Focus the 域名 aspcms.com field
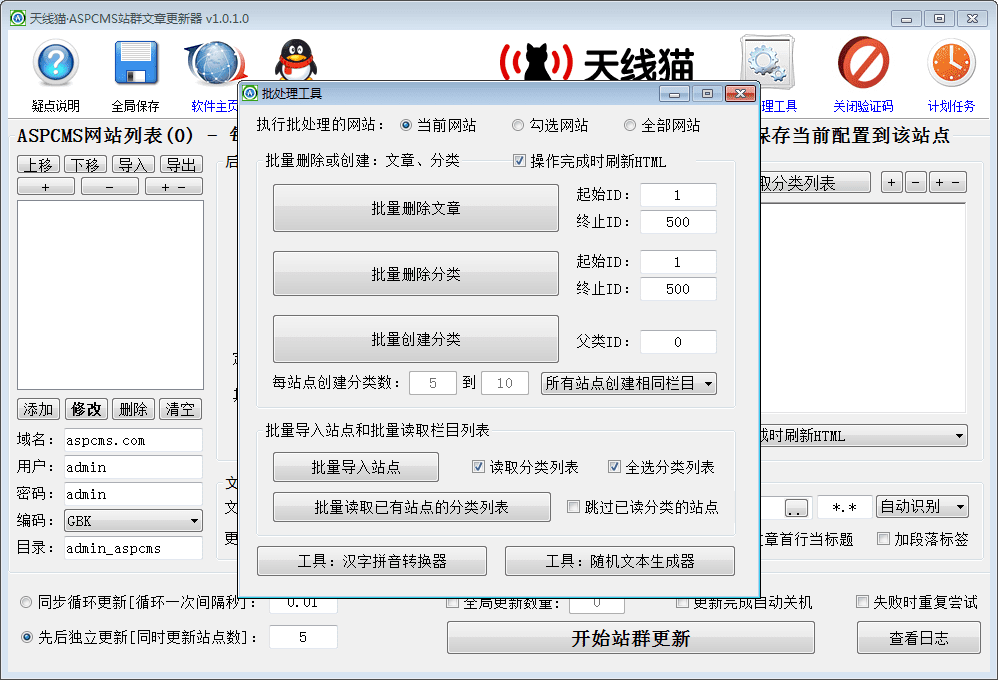Viewport: 998px width, 680px height. point(133,440)
